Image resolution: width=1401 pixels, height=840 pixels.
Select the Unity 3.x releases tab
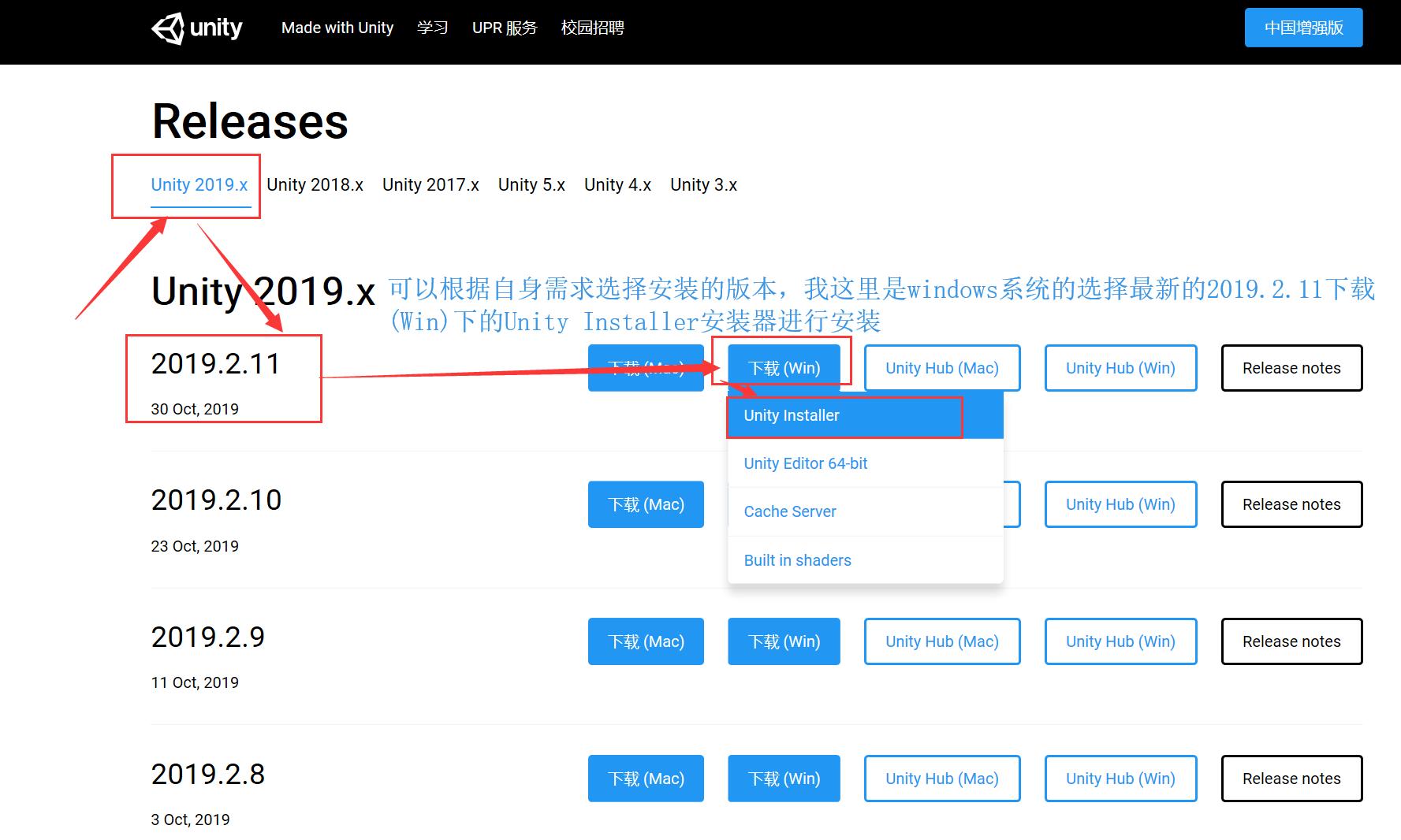click(703, 184)
